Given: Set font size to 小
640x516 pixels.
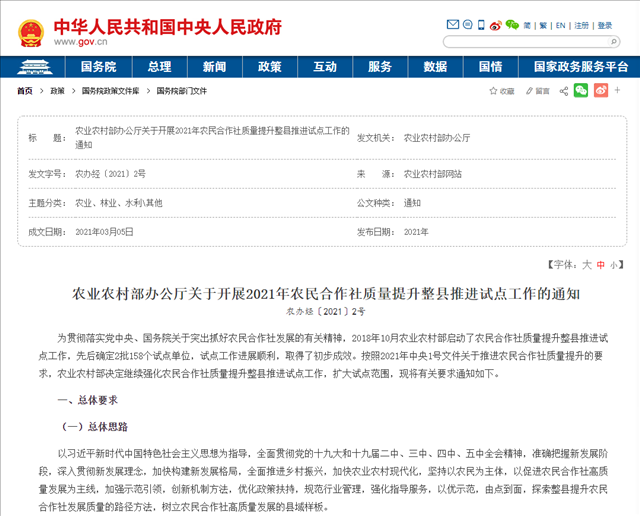Looking at the screenshot, I should [x=613, y=265].
